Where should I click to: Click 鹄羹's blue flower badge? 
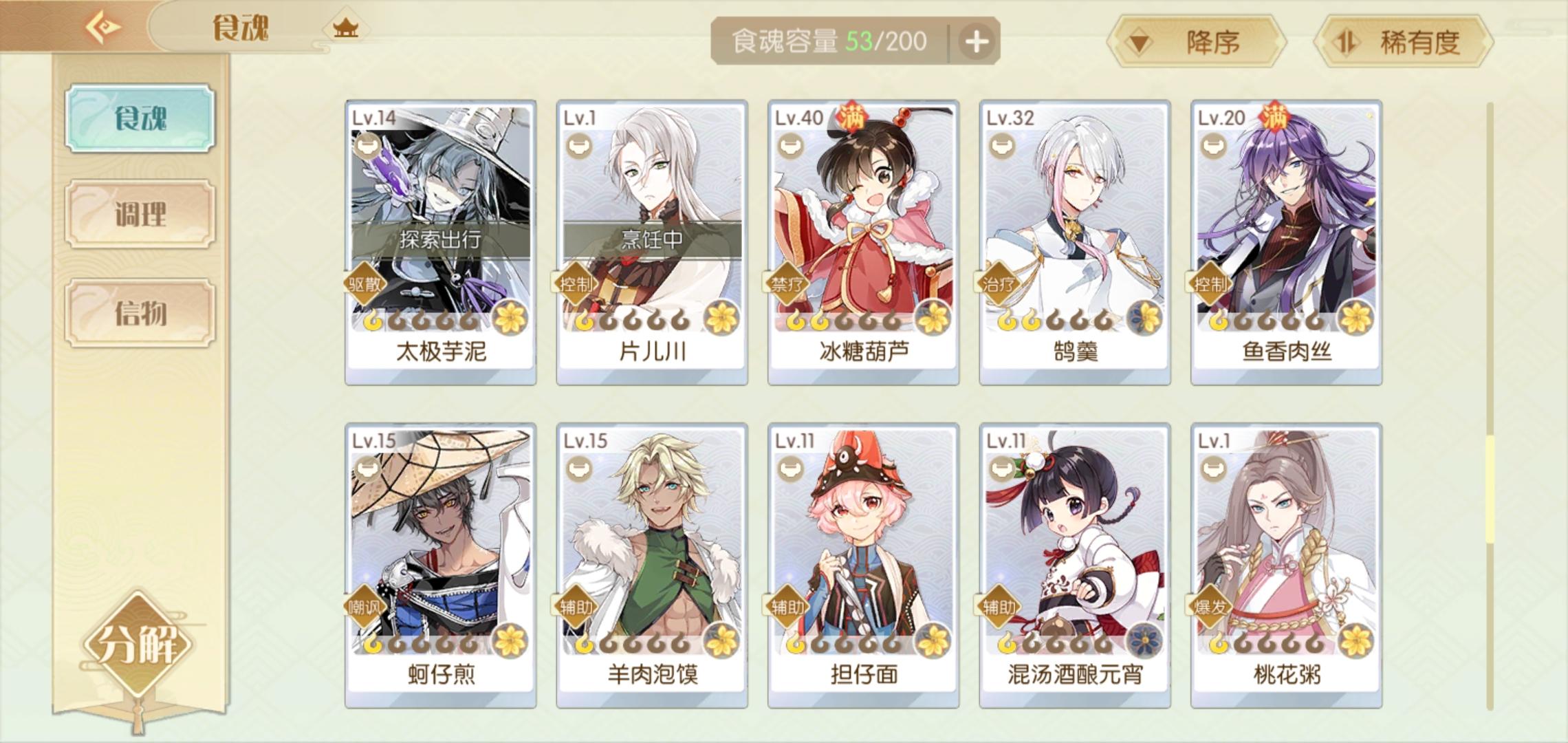(1145, 318)
